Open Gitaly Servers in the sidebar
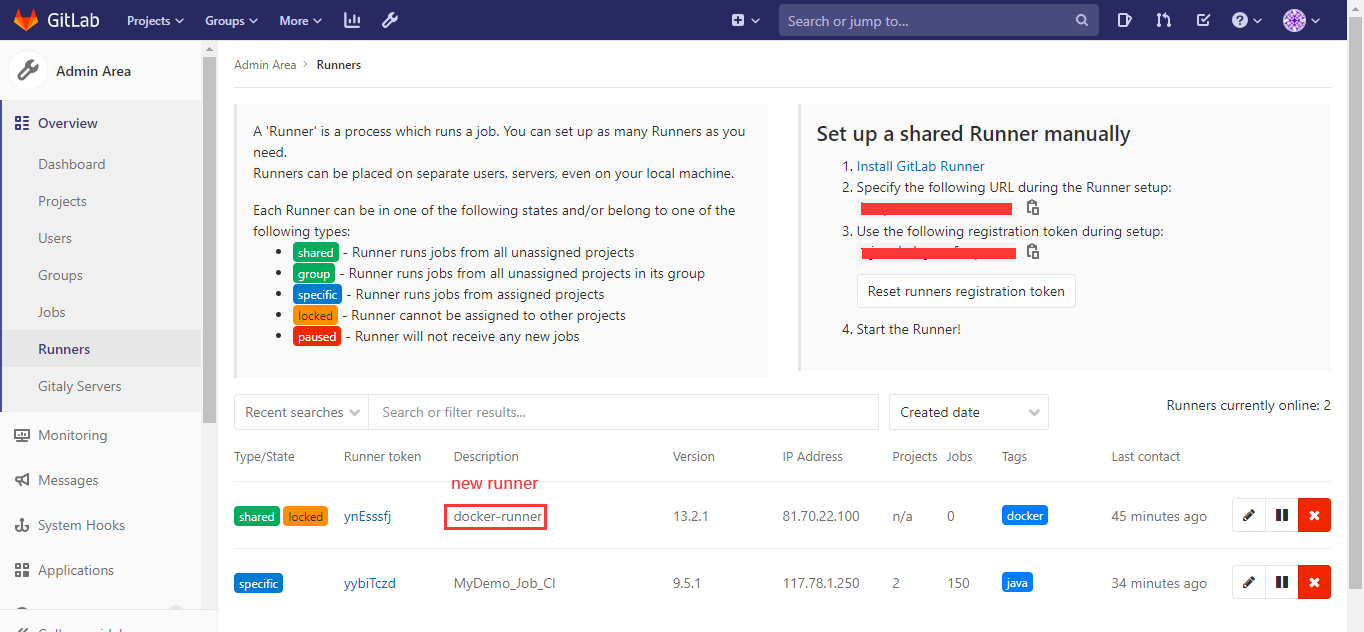The image size is (1364, 632). pyautogui.click(x=80, y=386)
